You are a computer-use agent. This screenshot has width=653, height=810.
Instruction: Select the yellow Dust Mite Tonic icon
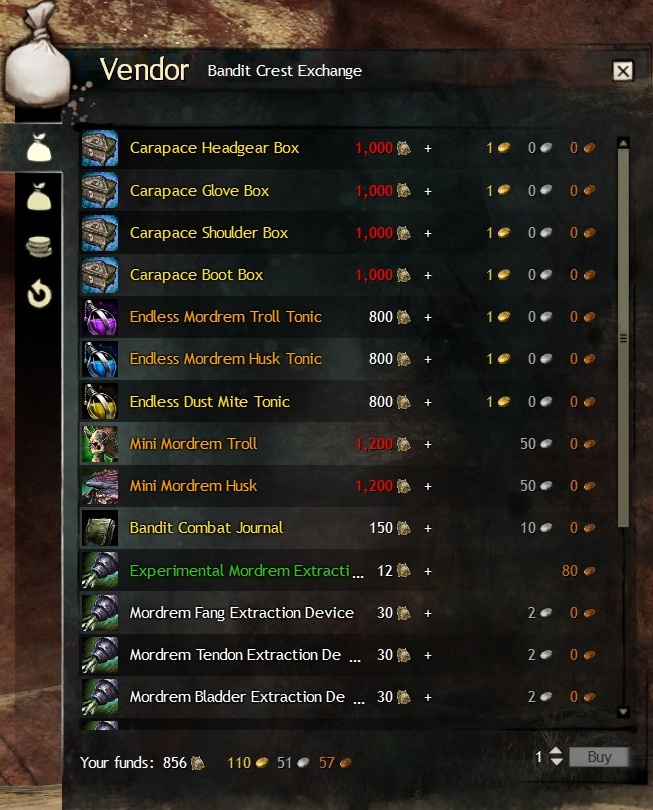click(100, 401)
